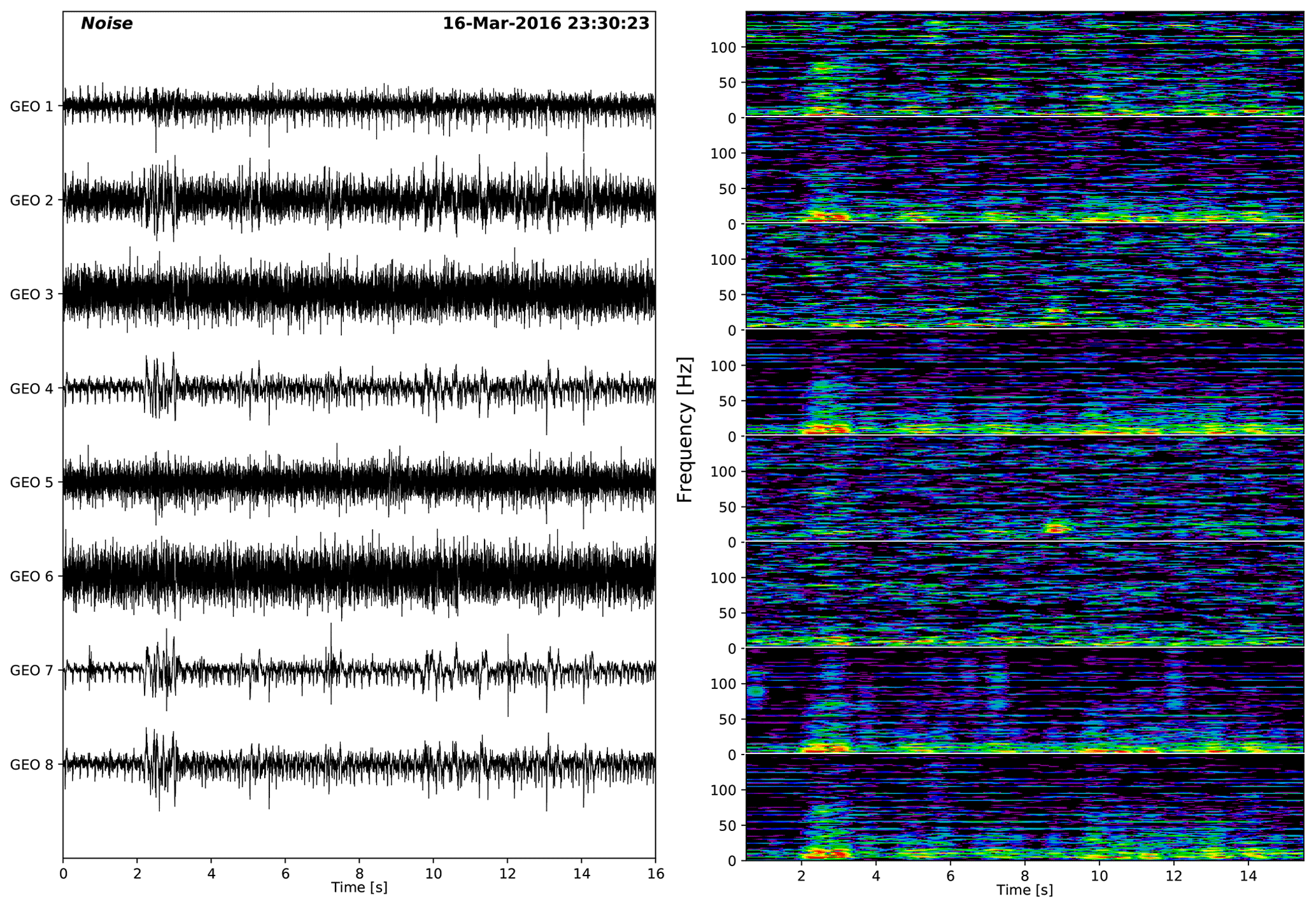Click the GEO 6 trace label

pos(32,577)
